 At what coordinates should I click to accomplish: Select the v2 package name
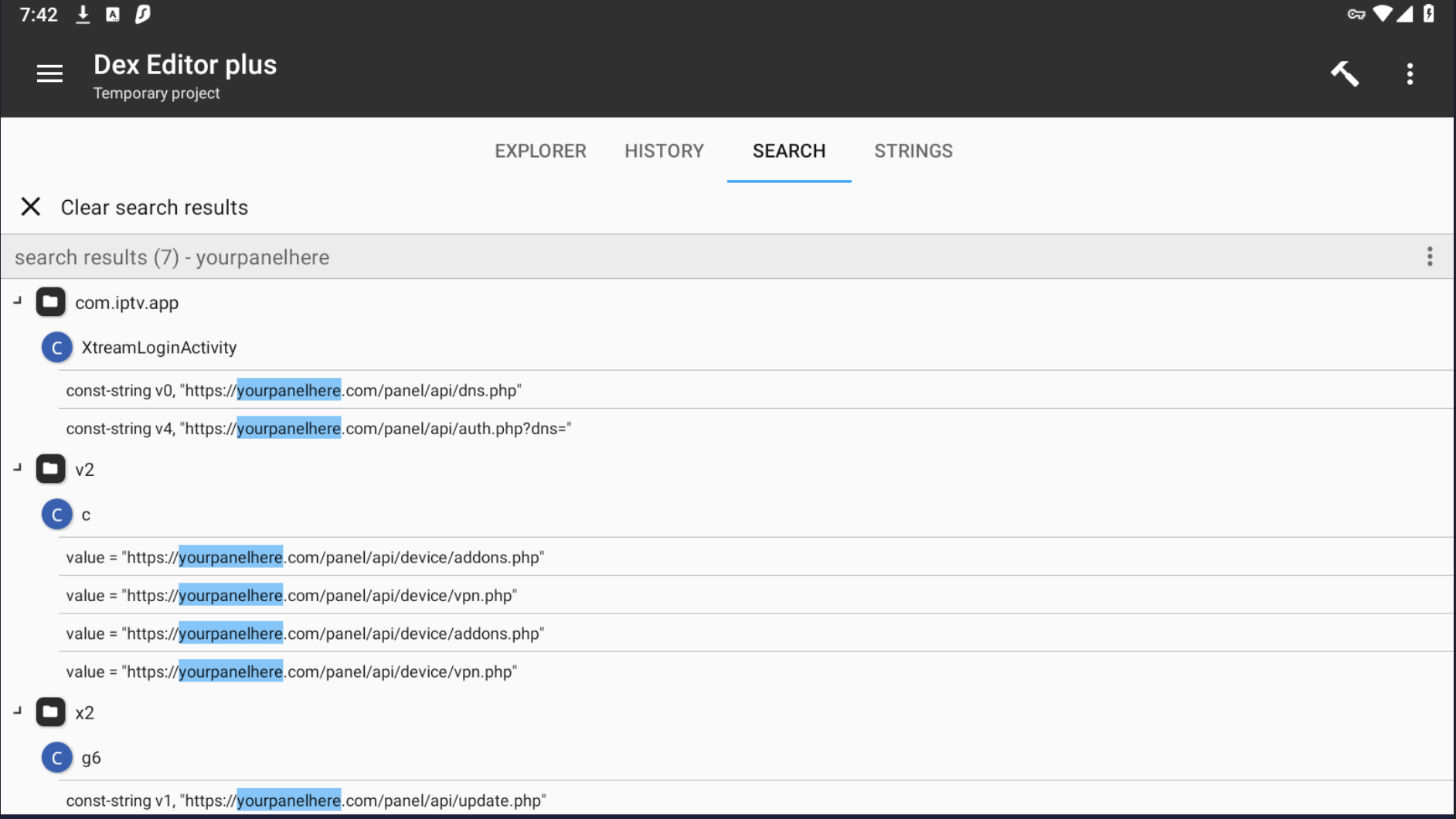click(85, 470)
